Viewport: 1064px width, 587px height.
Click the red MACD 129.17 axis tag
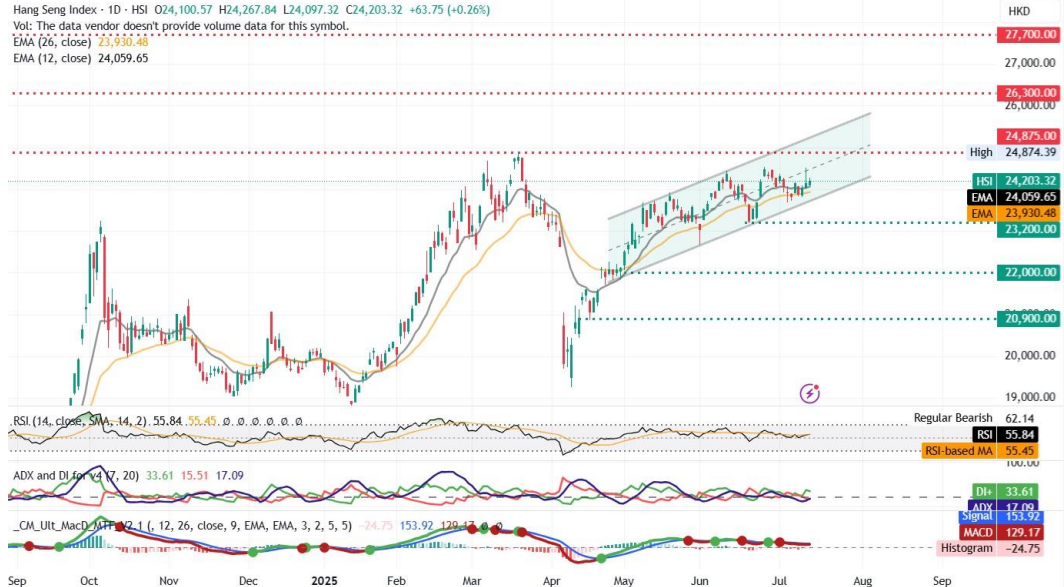click(x=1000, y=533)
